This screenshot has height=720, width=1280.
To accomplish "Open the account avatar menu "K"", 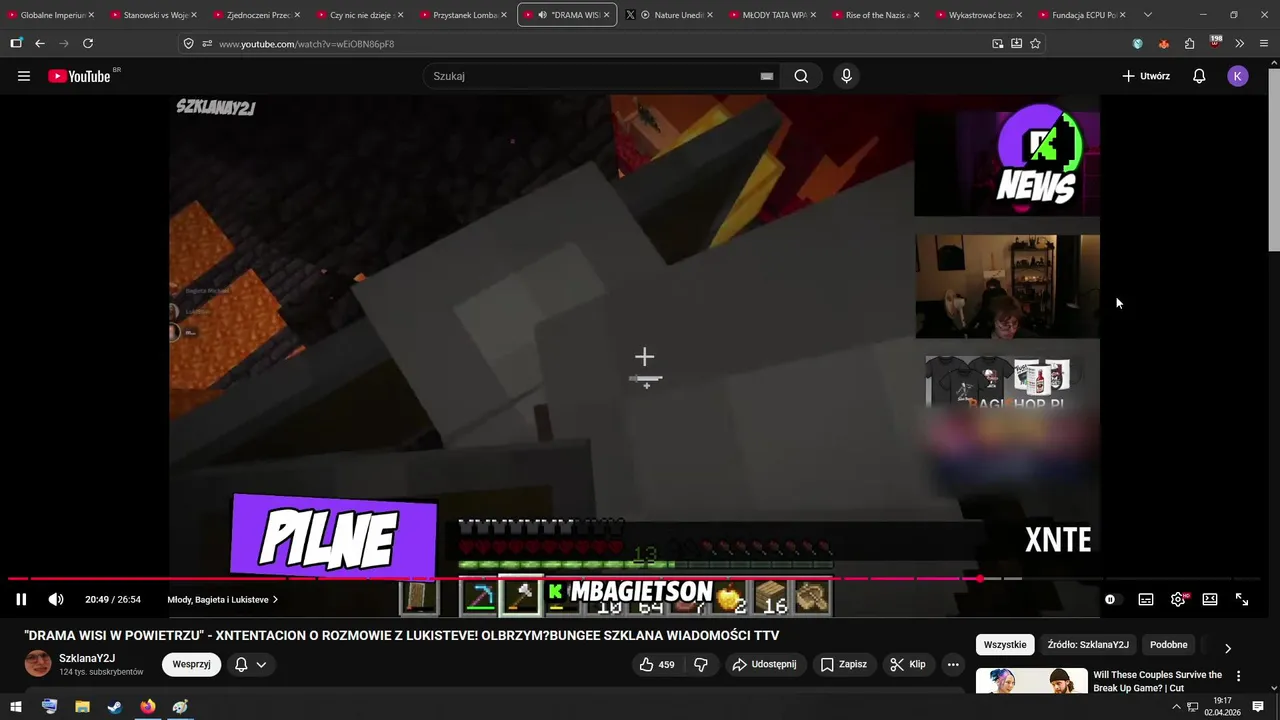I will point(1238,76).
